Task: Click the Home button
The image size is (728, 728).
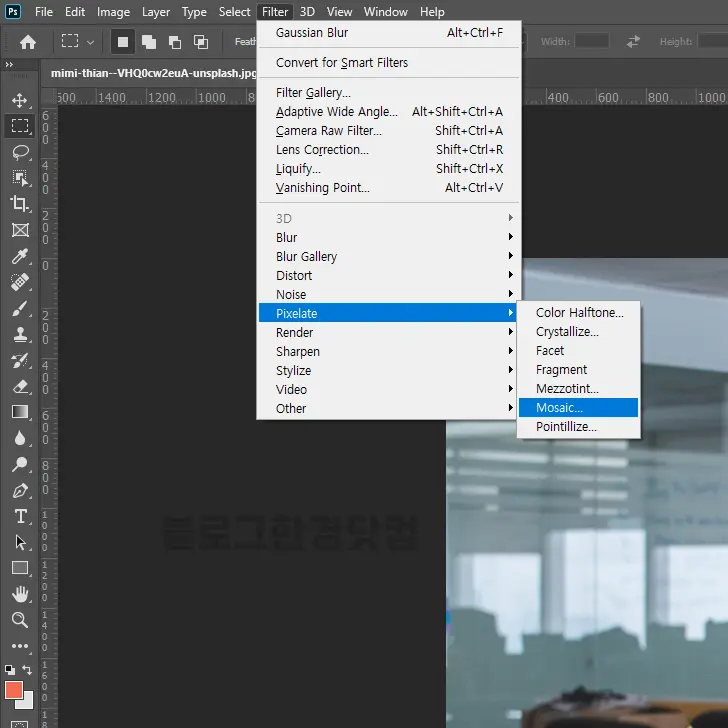Action: point(28,42)
